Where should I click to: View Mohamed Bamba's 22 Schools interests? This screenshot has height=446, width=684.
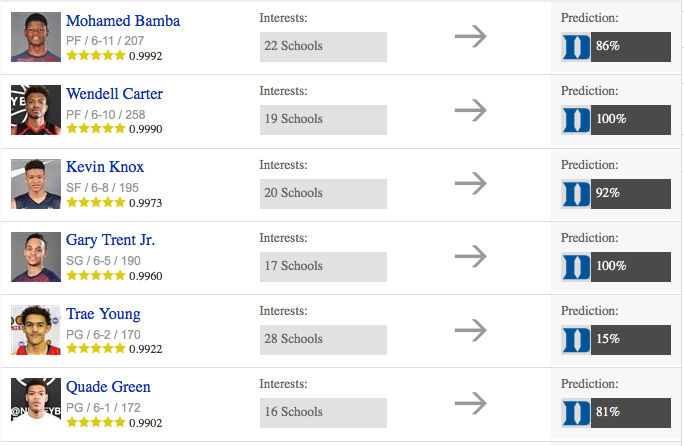(x=323, y=46)
